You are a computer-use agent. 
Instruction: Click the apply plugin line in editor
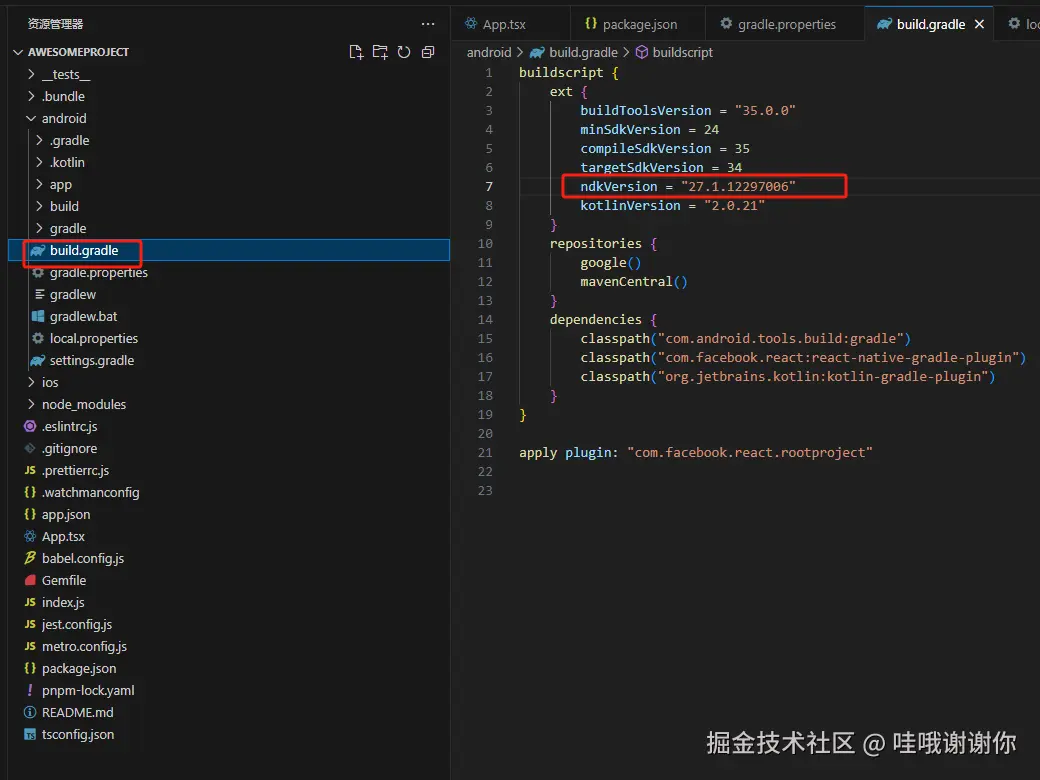click(x=696, y=453)
